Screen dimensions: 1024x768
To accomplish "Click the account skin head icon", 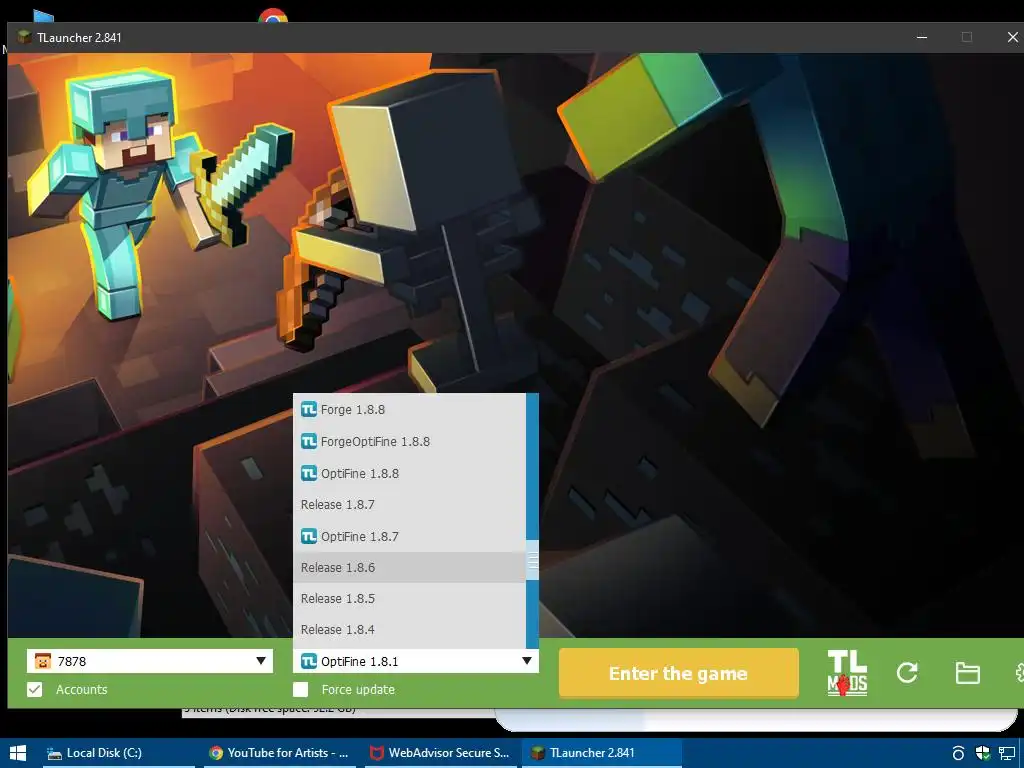I will pos(42,661).
